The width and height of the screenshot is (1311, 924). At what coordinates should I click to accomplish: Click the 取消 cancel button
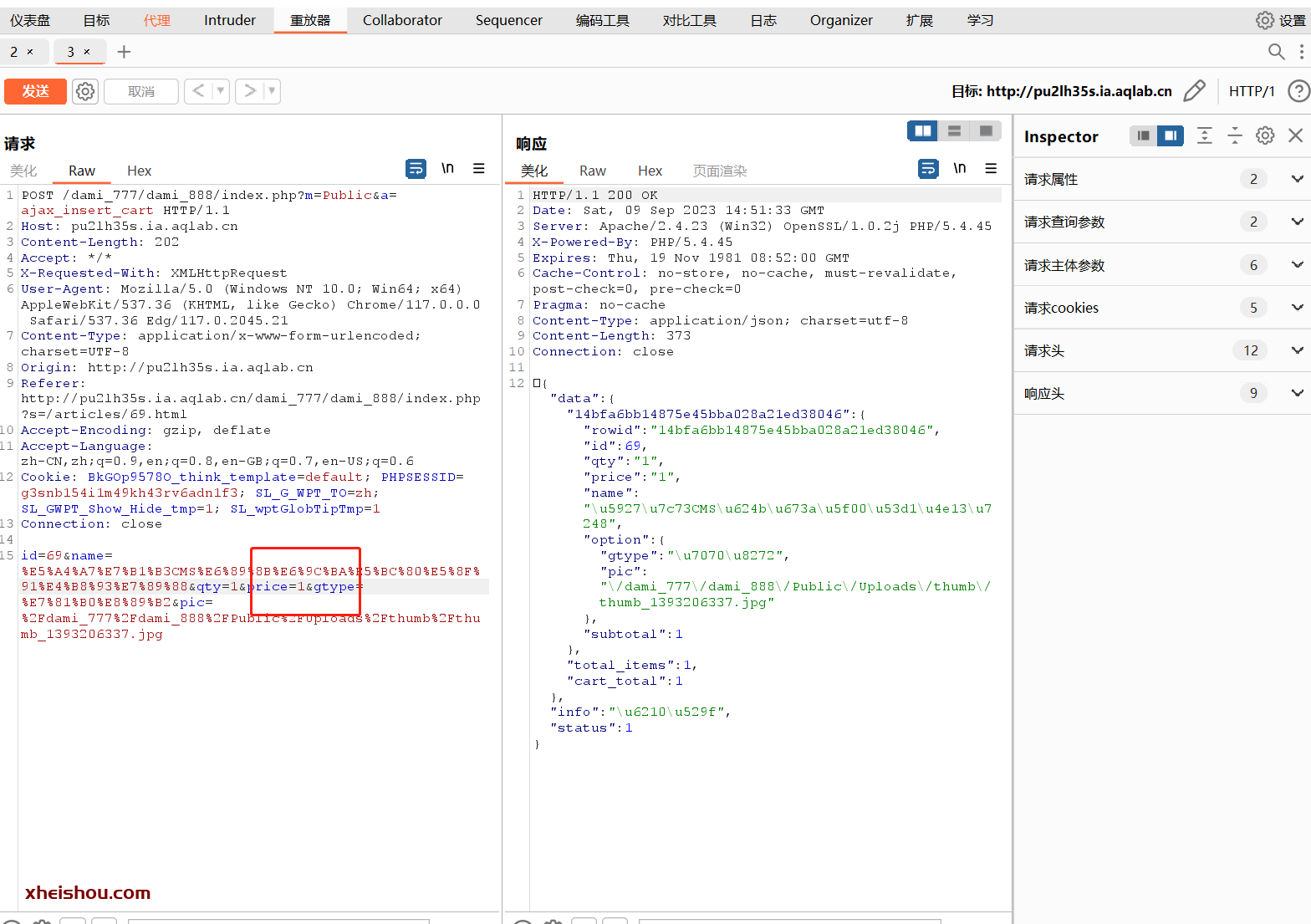(141, 91)
